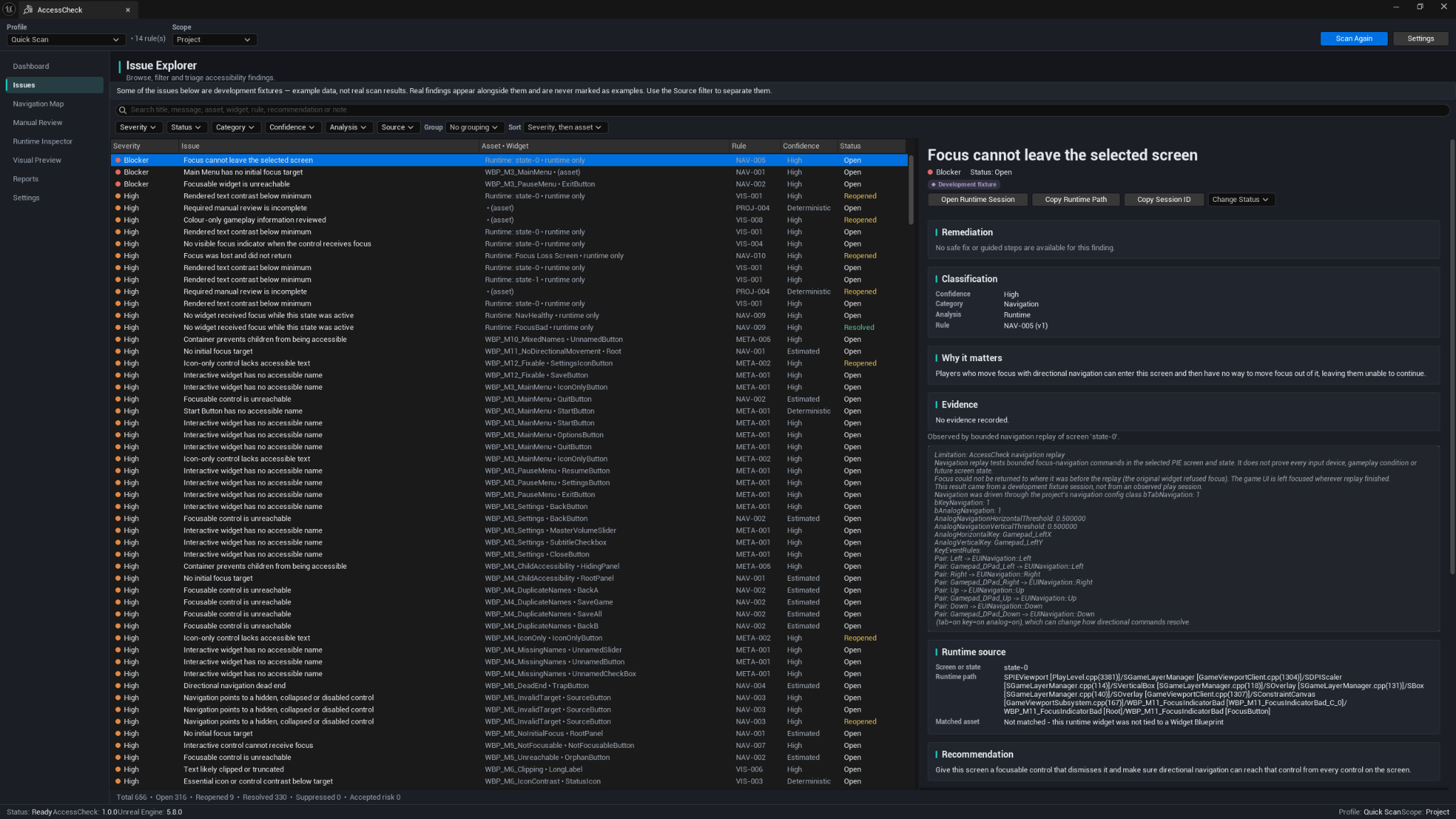Sort by the Severity column header

(x=144, y=146)
